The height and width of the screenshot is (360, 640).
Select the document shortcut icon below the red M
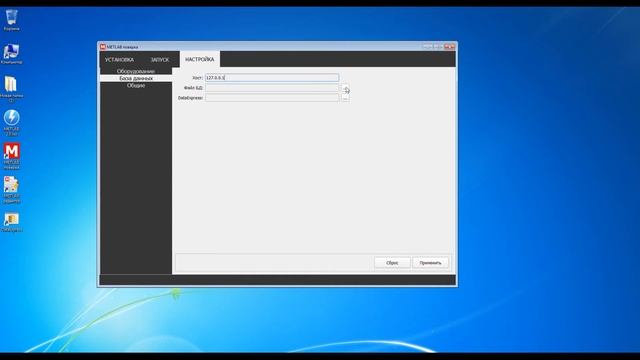point(11,189)
